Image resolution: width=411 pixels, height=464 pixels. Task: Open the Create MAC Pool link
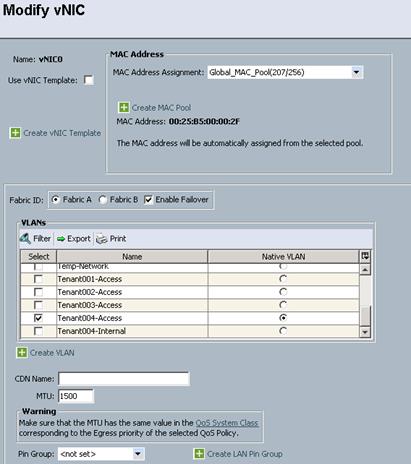pos(161,108)
